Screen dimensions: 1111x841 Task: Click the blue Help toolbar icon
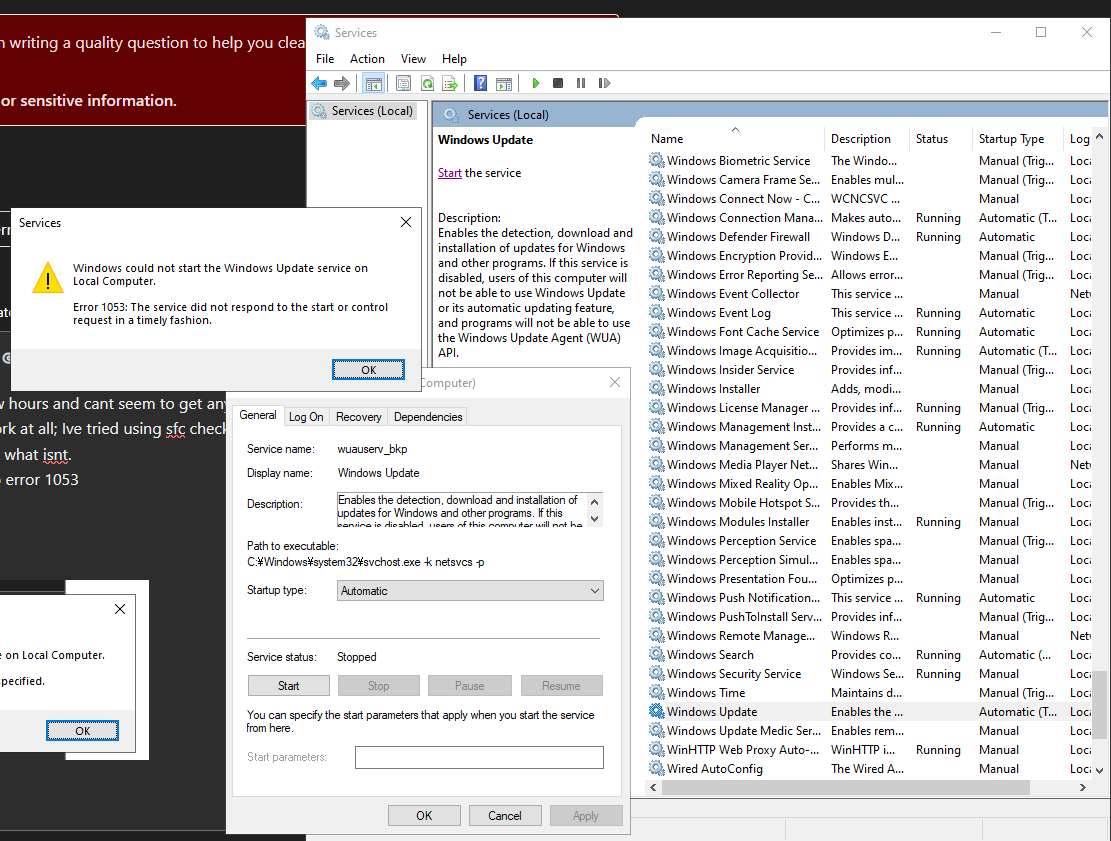click(480, 84)
